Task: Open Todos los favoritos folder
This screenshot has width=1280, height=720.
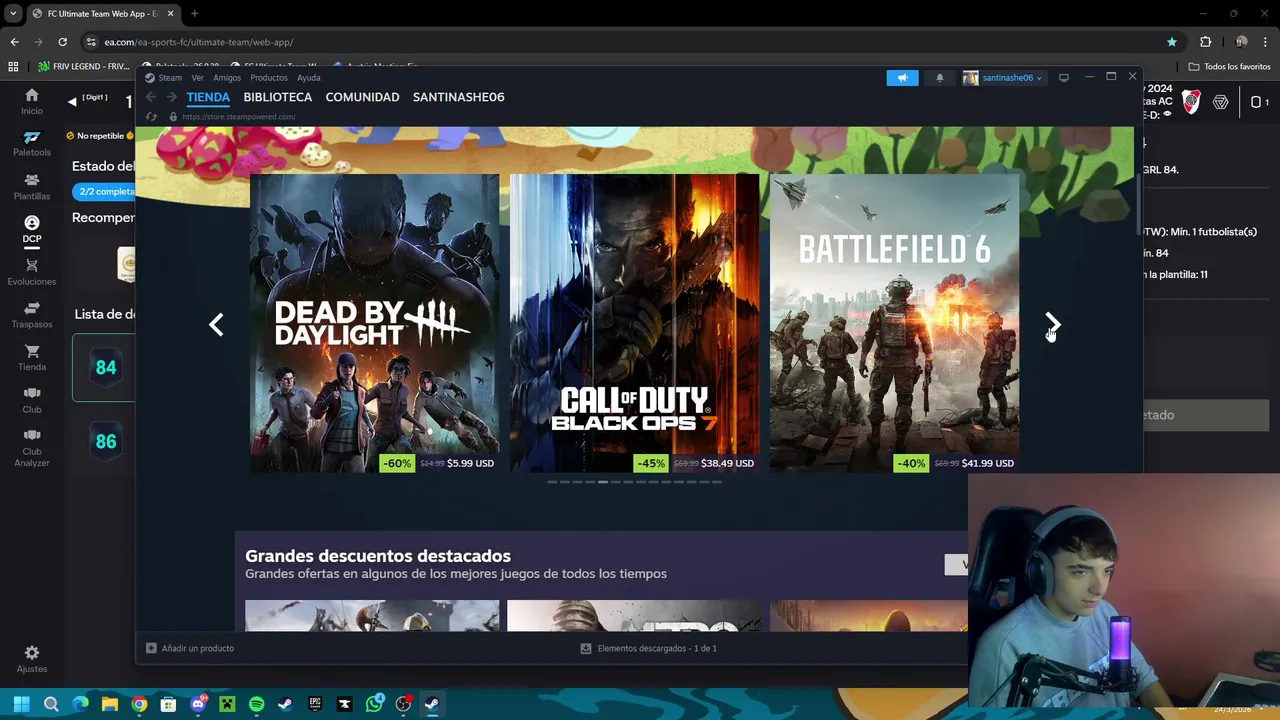Action: [1229, 67]
